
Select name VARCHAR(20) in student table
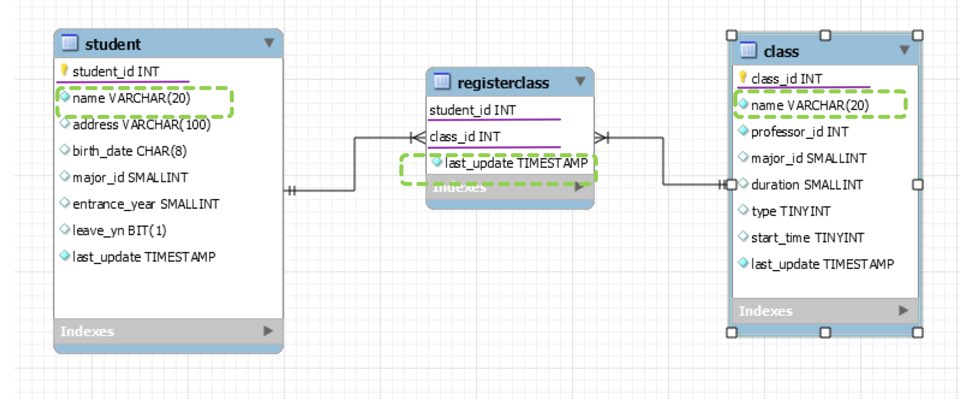(132, 98)
